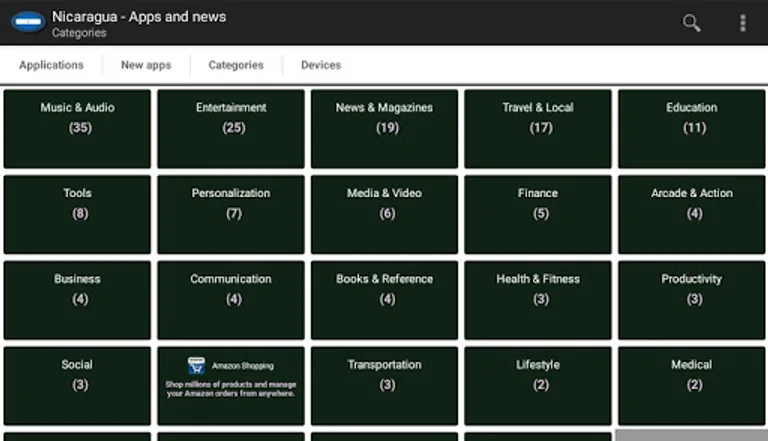Viewport: 768px width, 441px height.
Task: Open Health & Fitness category
Action: pyautogui.click(x=538, y=300)
